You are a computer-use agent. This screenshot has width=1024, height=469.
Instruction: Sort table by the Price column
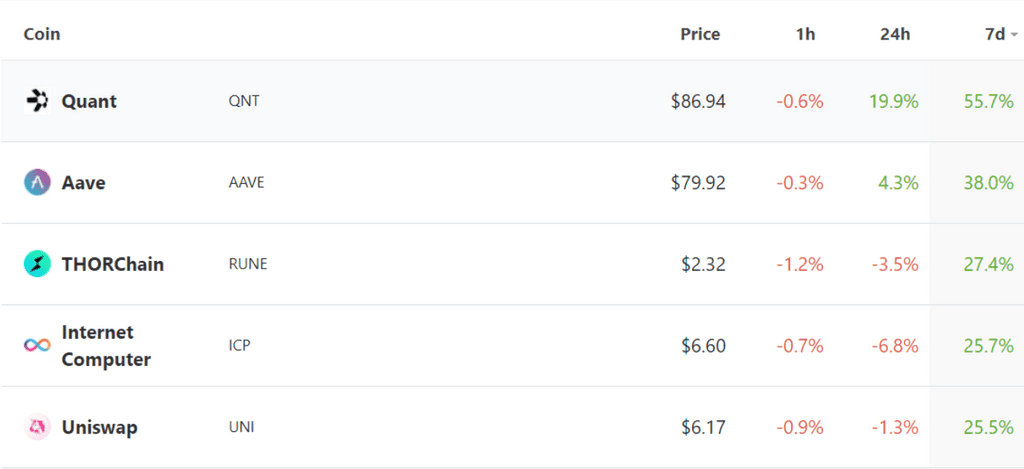pos(700,34)
